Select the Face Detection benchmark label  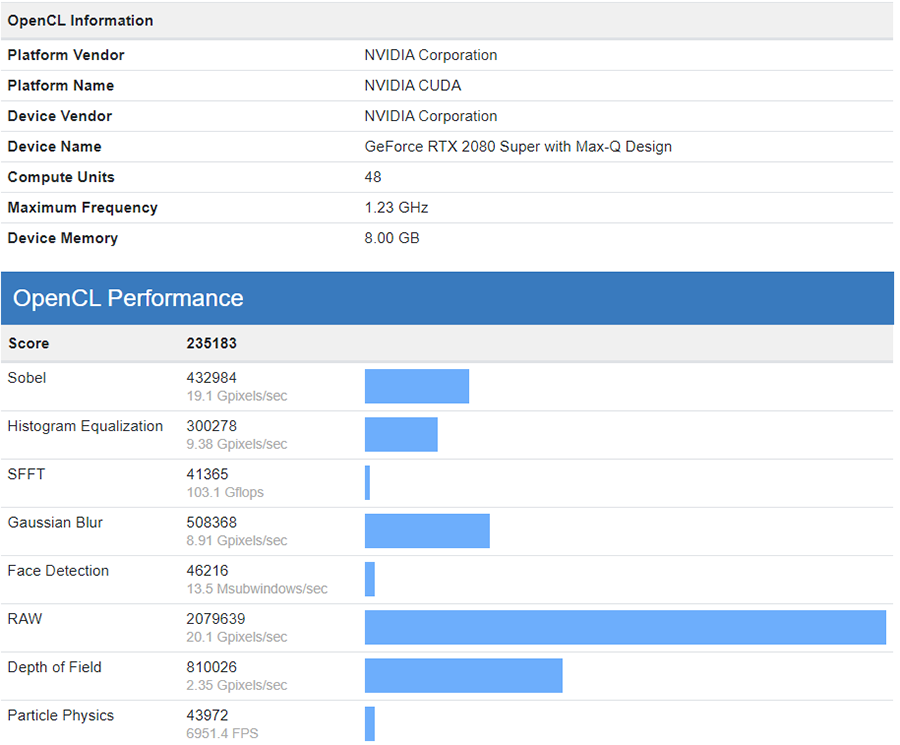[x=57, y=570]
